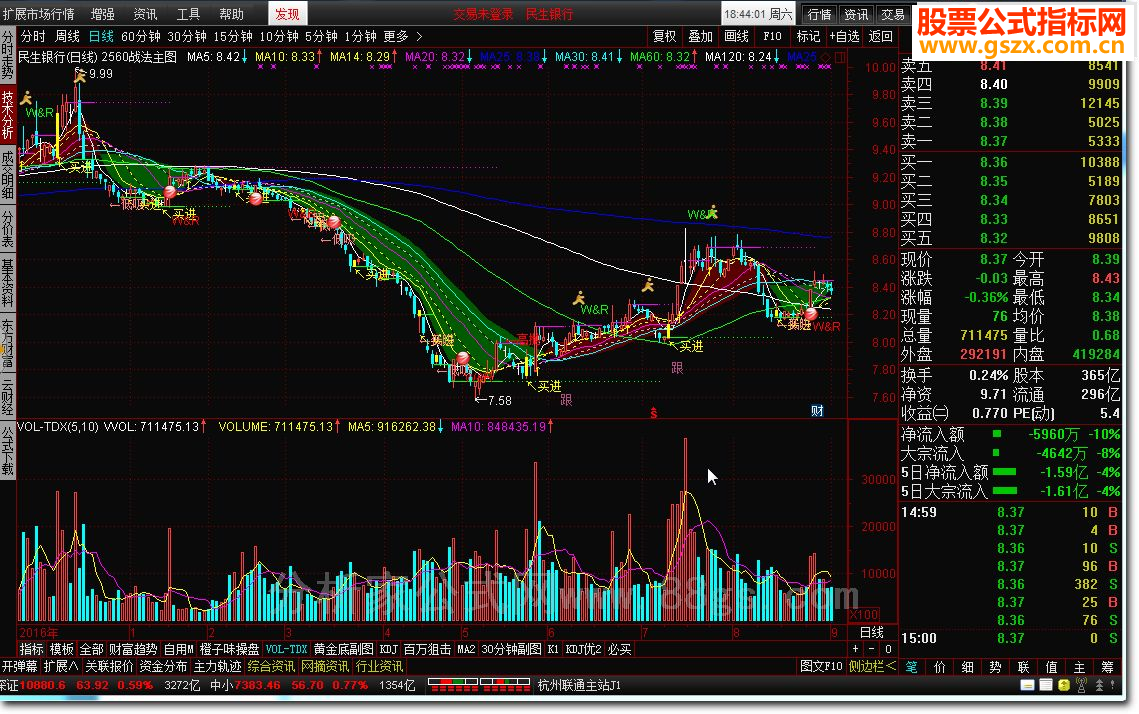This screenshot has width=1139, height=714.
Task: Click the 行情 button at top right
Action: tap(819, 14)
